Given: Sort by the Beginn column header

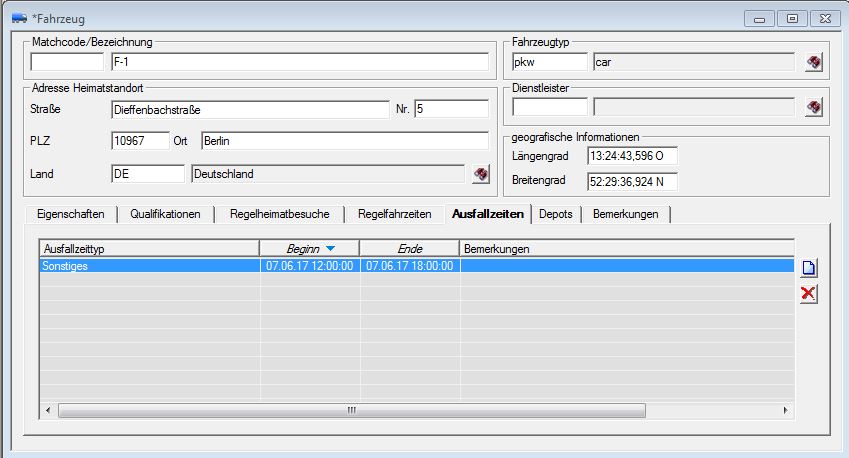Looking at the screenshot, I should click(x=308, y=248).
